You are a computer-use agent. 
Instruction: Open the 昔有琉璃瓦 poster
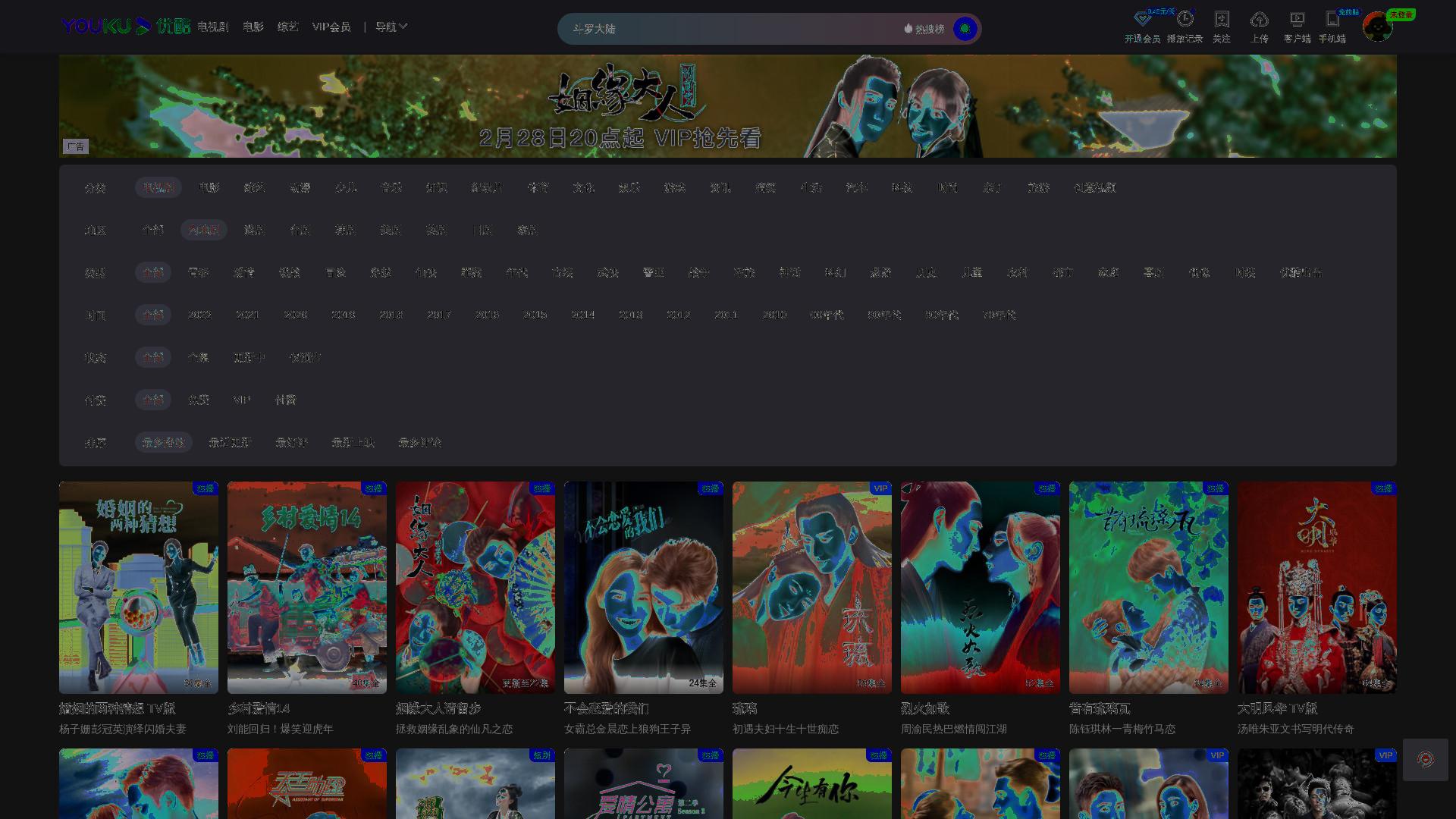1149,588
